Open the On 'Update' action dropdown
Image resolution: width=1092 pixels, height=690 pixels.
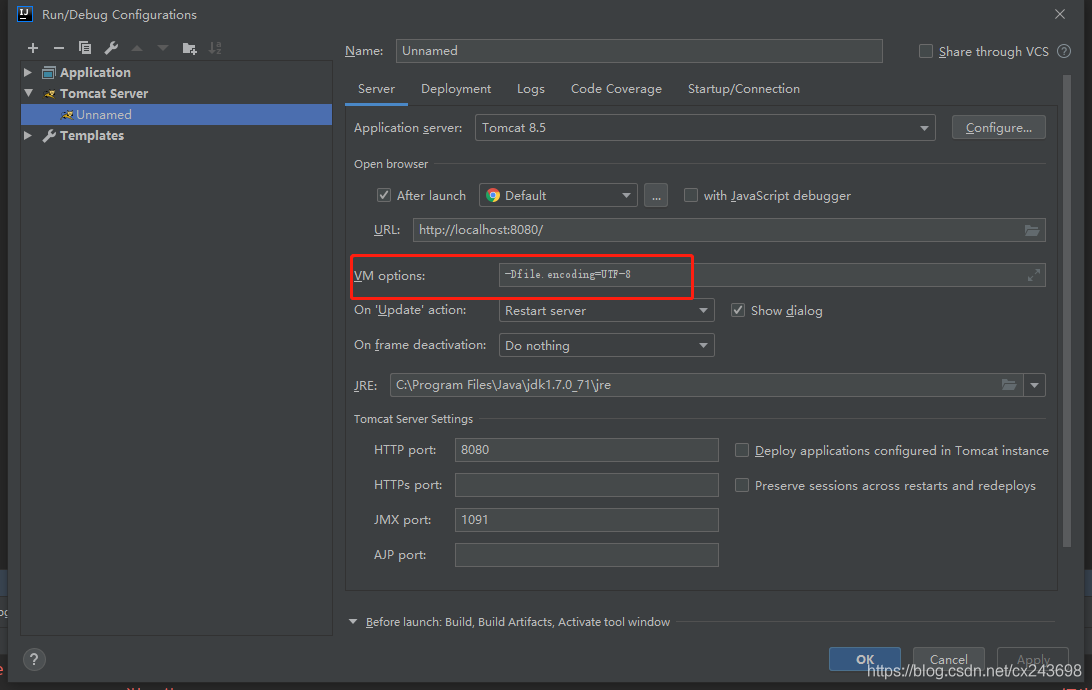607,311
